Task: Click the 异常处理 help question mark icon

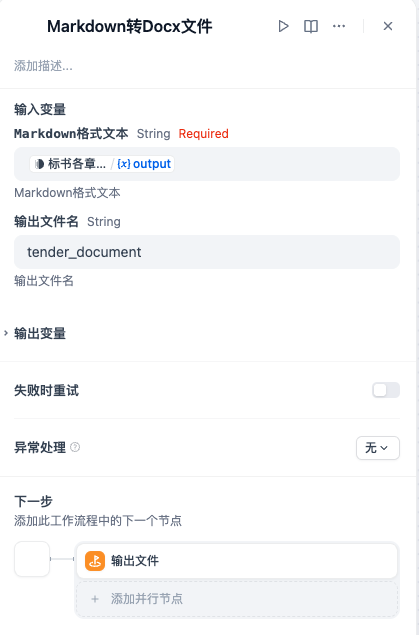Action: (75, 447)
